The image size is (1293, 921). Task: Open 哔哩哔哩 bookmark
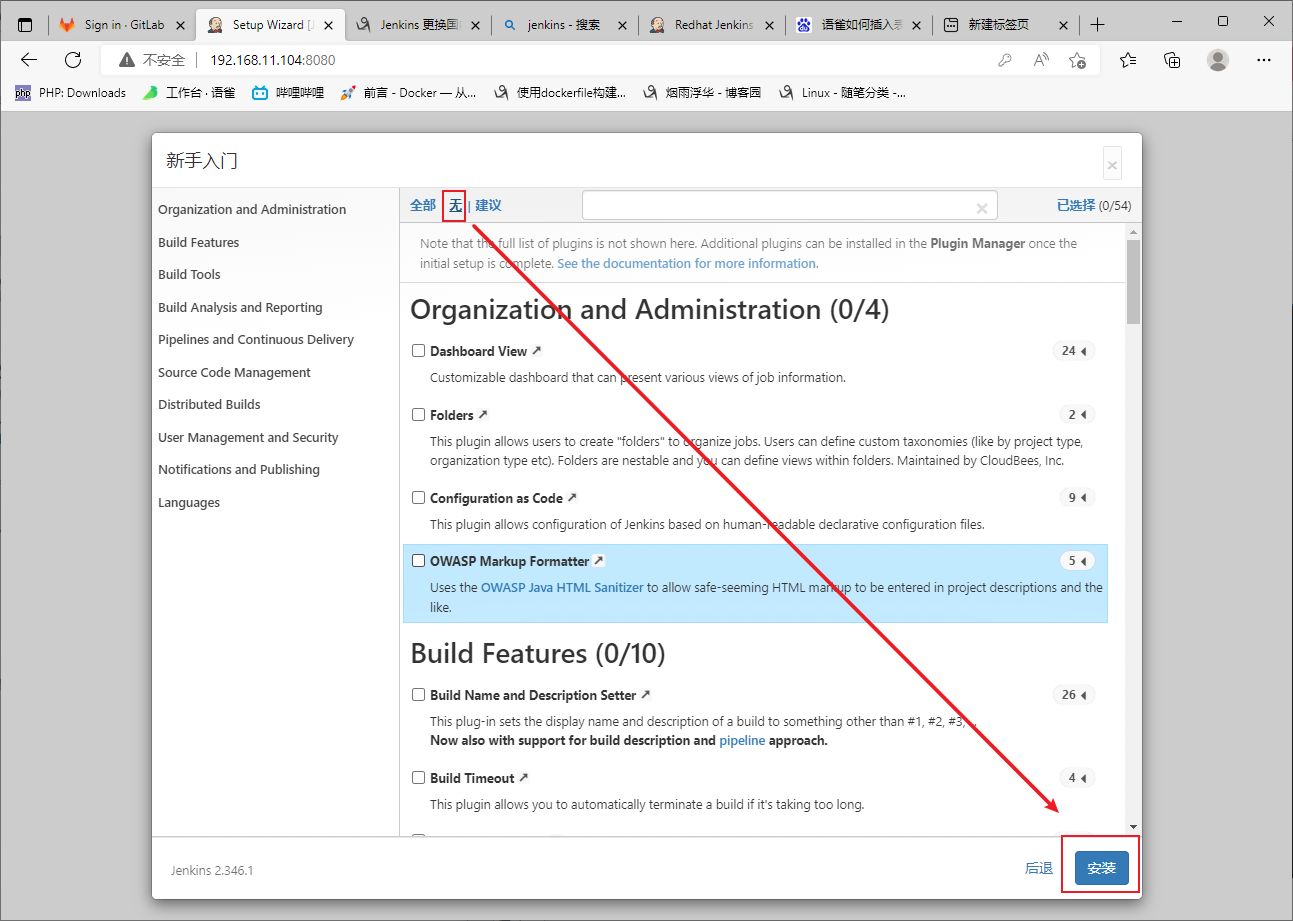pyautogui.click(x=288, y=93)
